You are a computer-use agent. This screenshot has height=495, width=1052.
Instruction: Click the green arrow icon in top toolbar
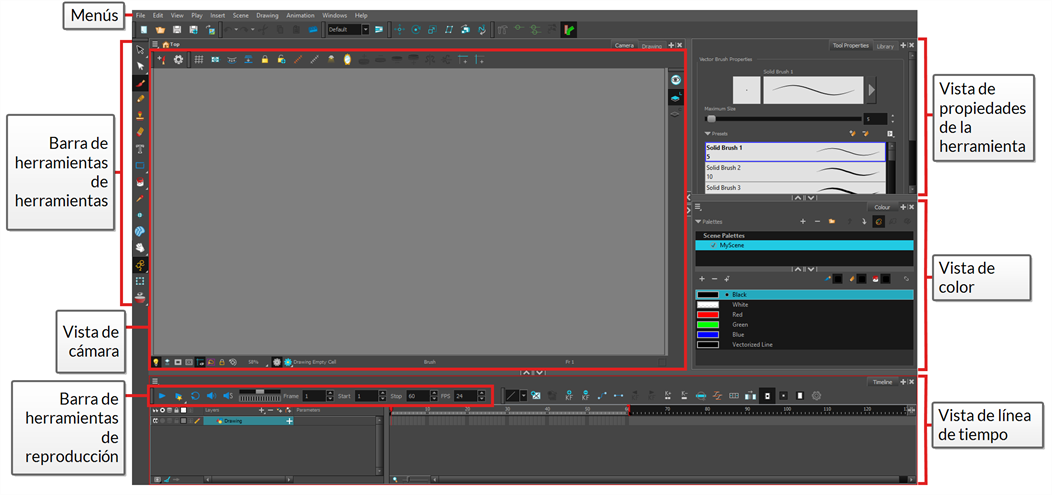pyautogui.click(x=569, y=30)
